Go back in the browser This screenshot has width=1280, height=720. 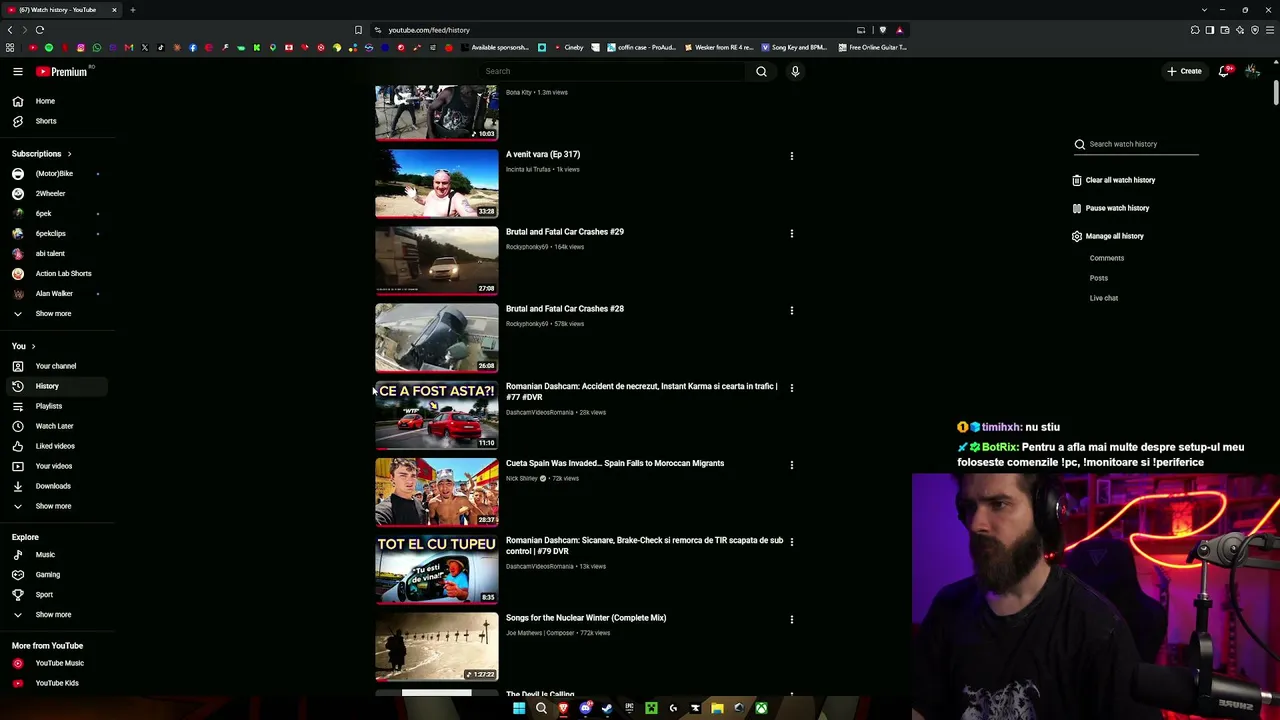click(10, 30)
